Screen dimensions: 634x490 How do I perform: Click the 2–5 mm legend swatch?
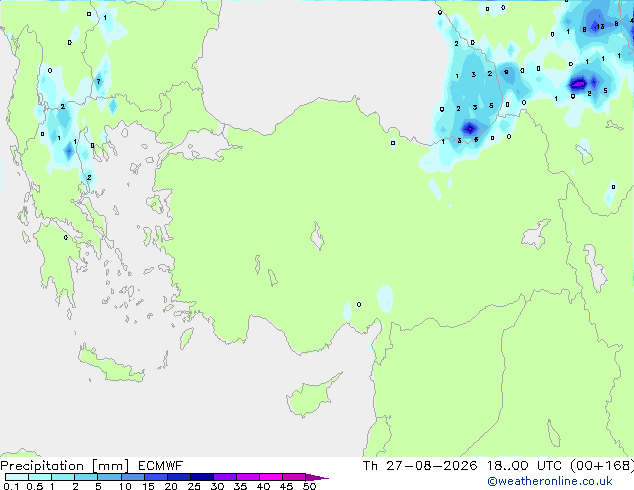click(86, 477)
